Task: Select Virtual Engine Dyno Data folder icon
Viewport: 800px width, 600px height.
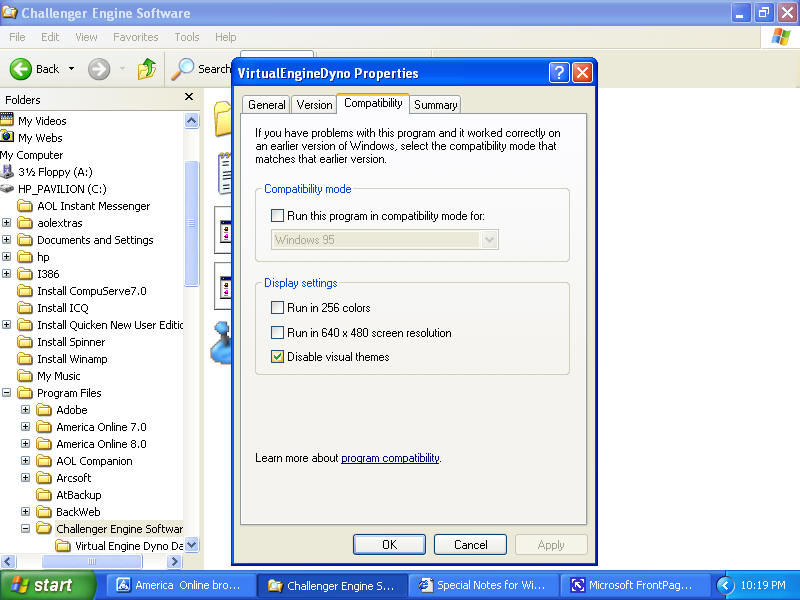Action: point(63,546)
